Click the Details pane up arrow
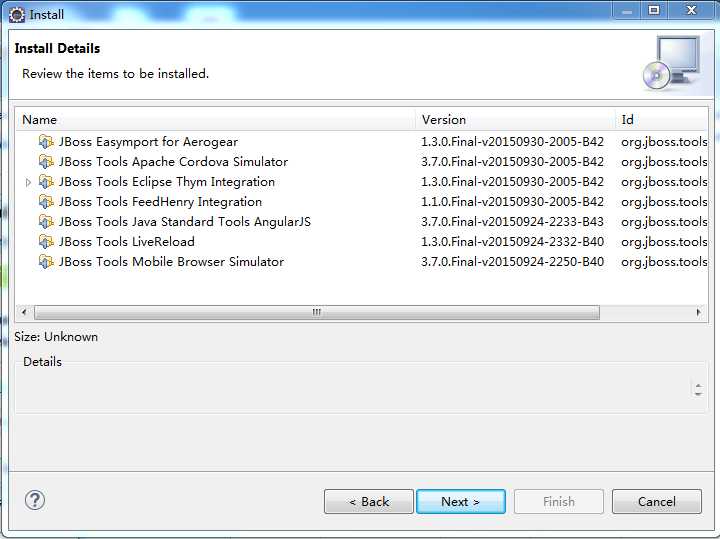The width and height of the screenshot is (720, 539). pyautogui.click(x=698, y=386)
